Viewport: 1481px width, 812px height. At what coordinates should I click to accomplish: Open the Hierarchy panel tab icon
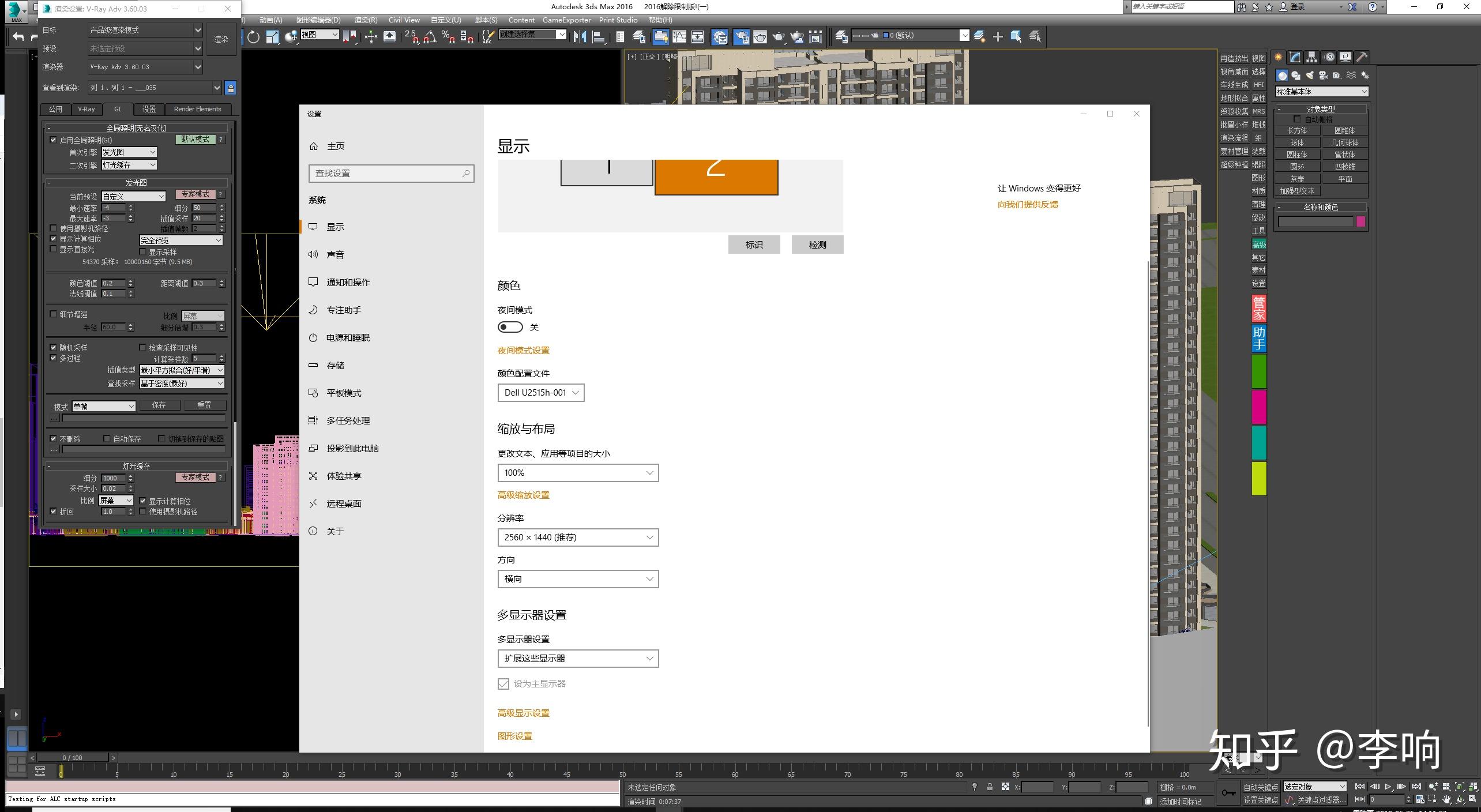pyautogui.click(x=1312, y=57)
